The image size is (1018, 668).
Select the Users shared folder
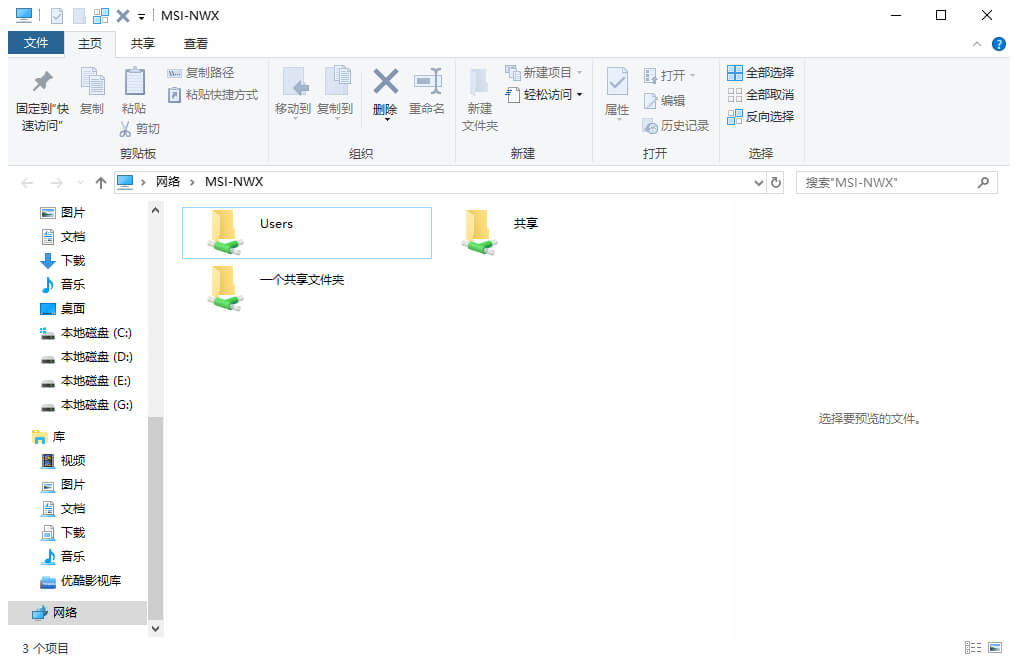(x=306, y=233)
